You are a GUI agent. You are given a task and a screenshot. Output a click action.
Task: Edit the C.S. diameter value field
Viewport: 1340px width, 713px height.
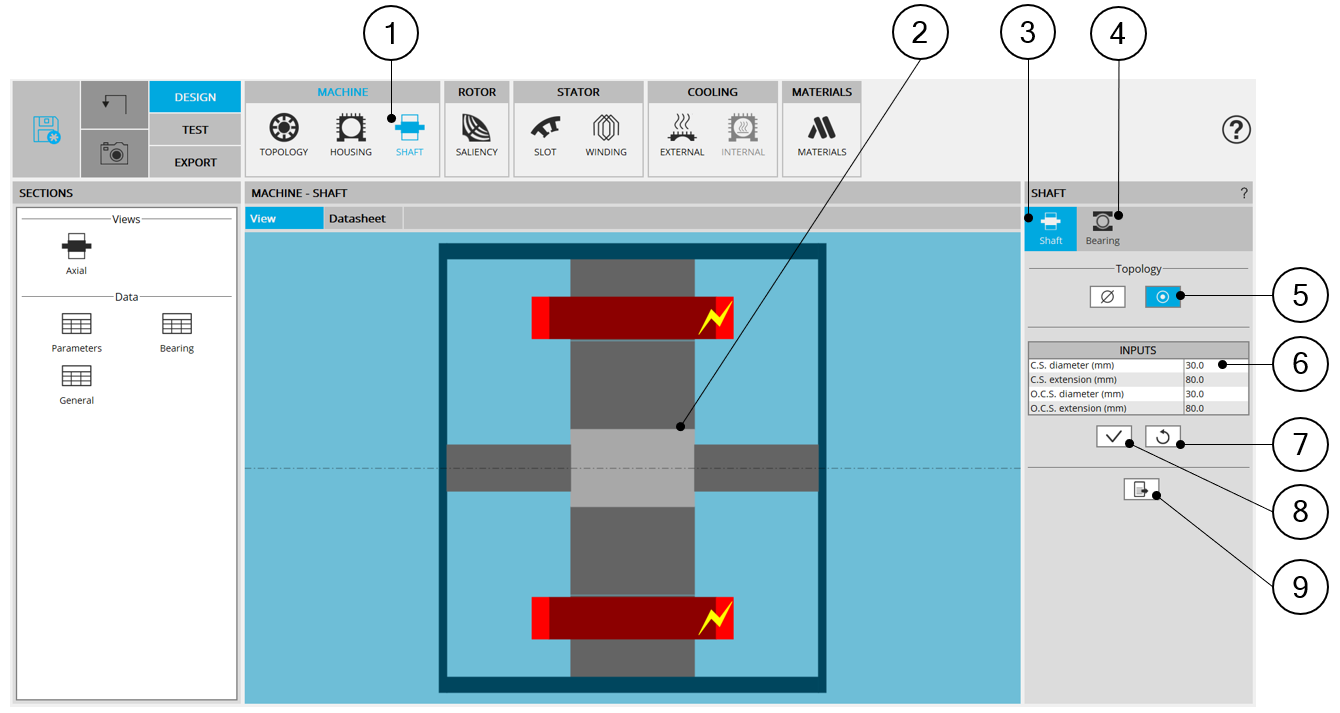[1215, 365]
